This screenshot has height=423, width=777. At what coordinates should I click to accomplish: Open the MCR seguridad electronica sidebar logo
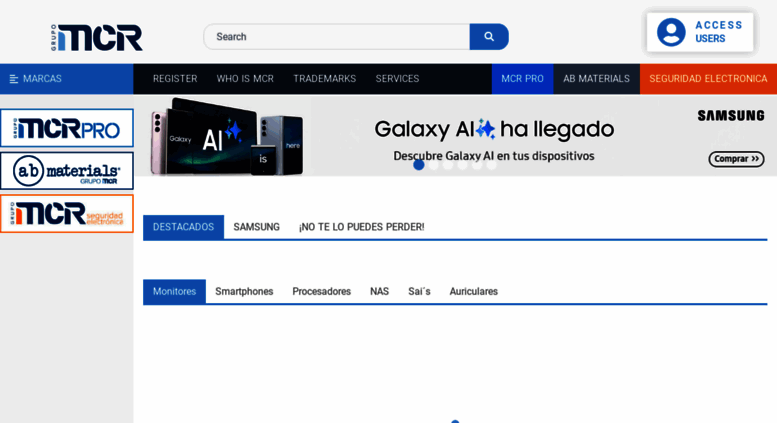click(x=67, y=213)
